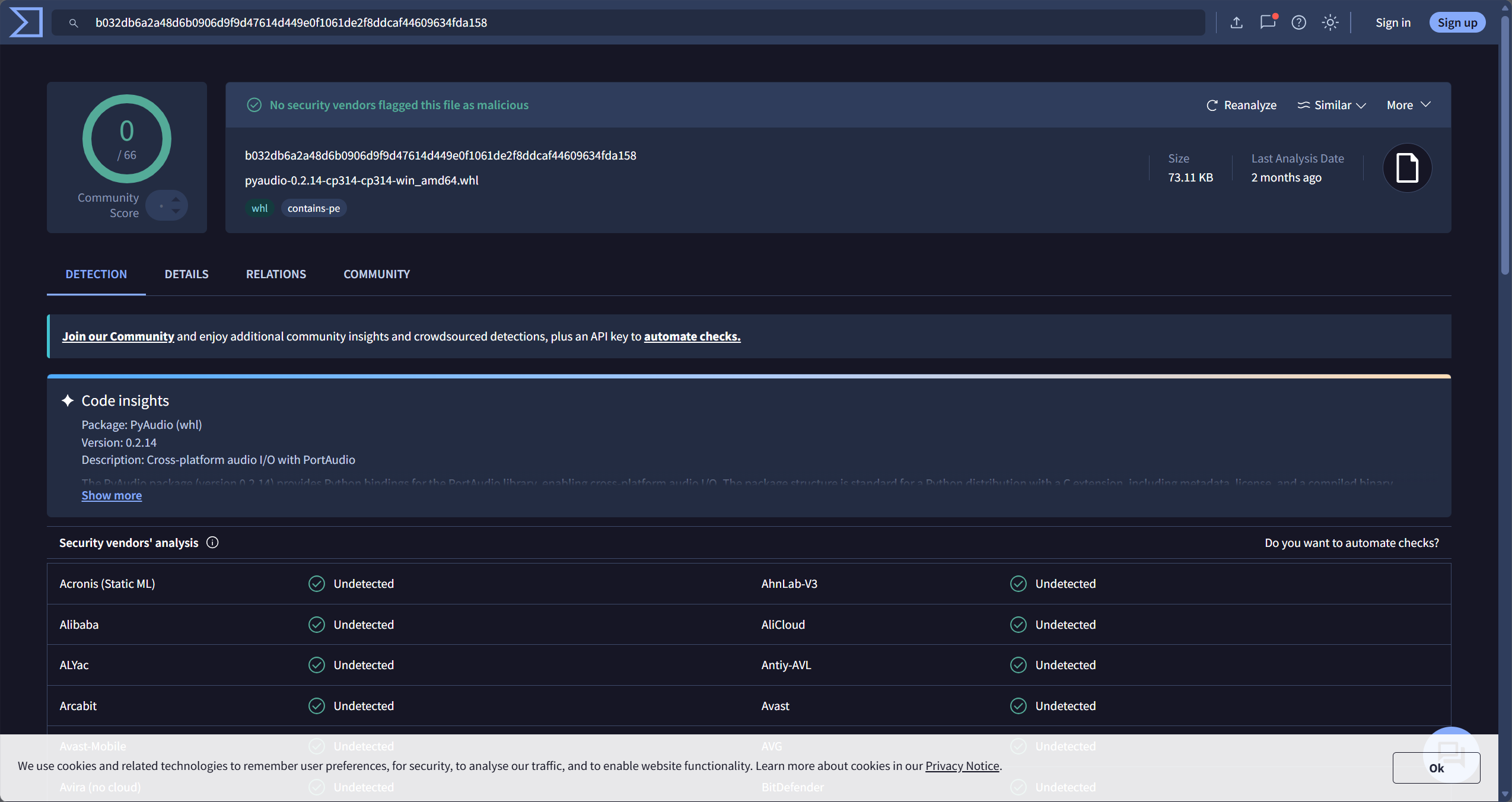Click the Sign in link

tap(1393, 23)
